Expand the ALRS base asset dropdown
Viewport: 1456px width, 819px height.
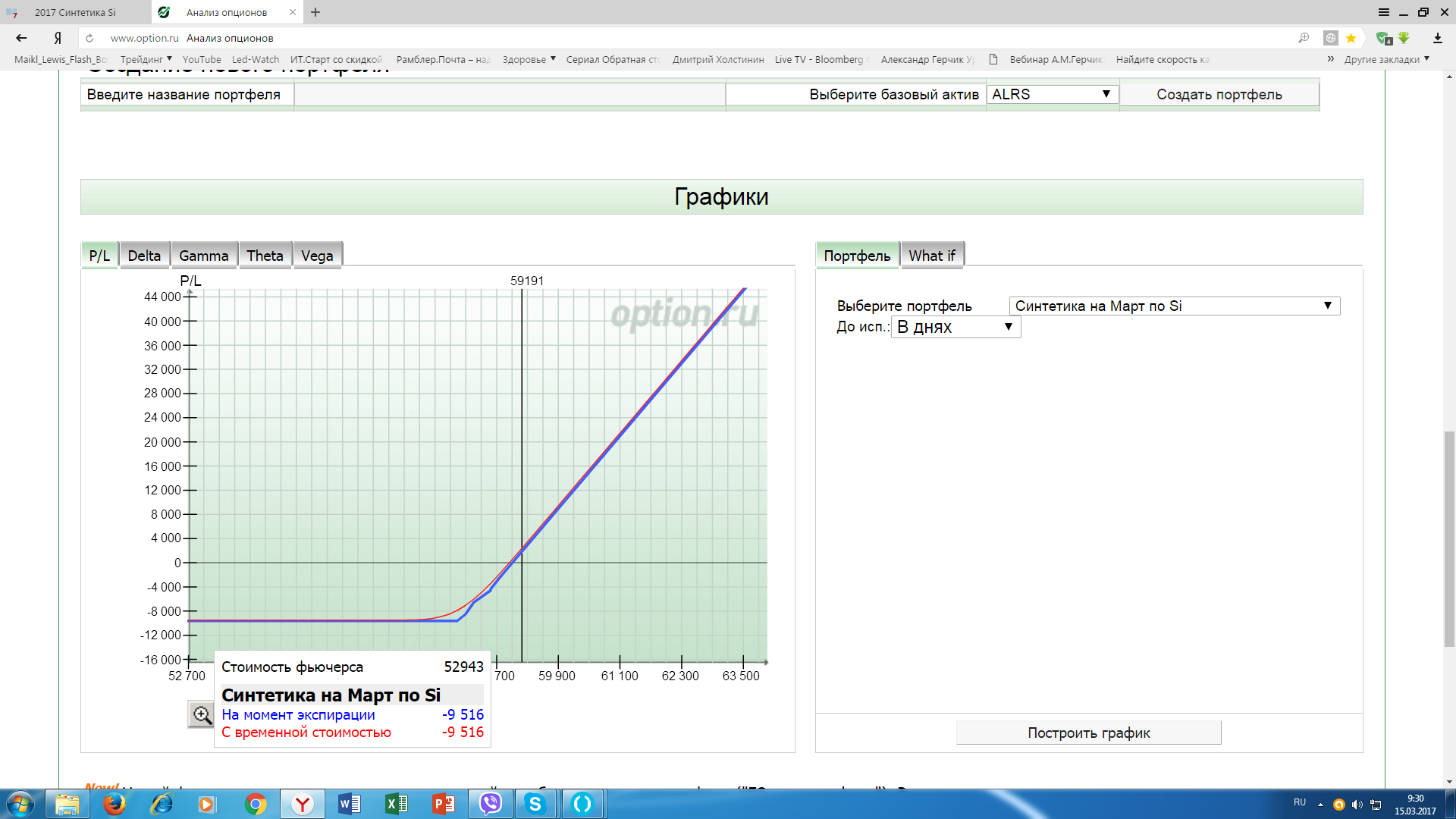pos(1051,94)
